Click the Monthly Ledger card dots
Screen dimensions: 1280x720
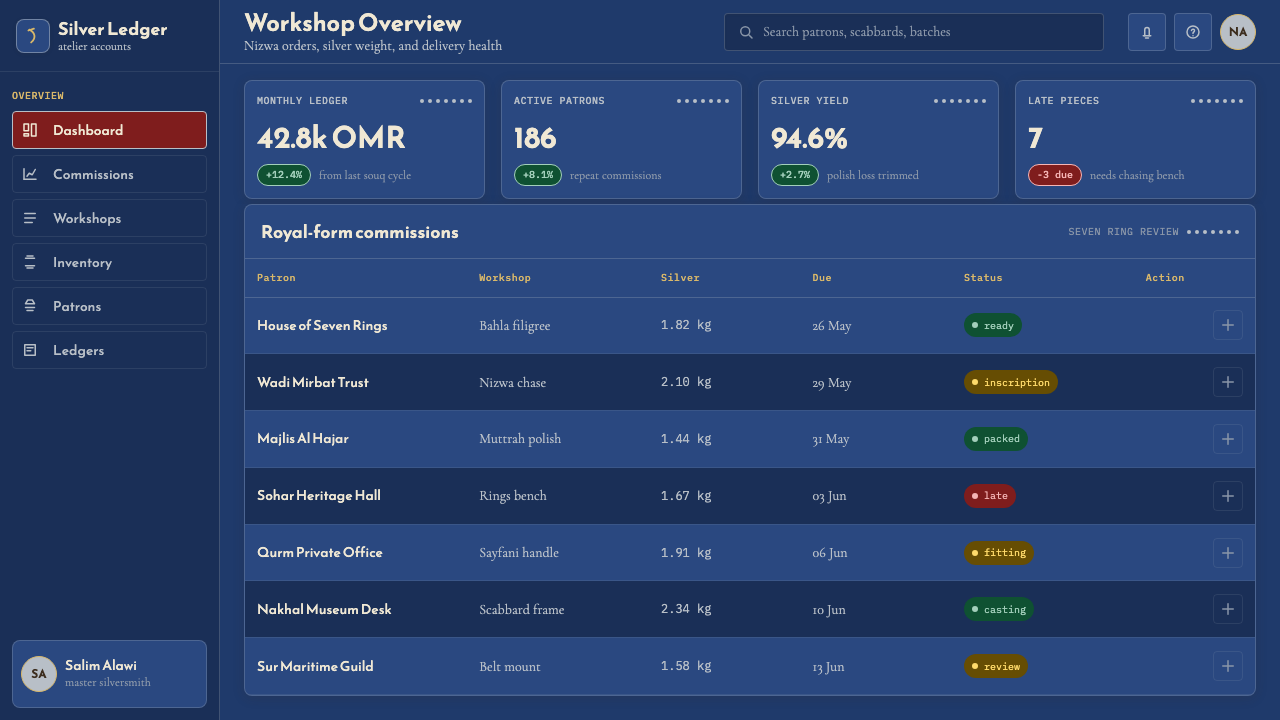click(x=446, y=101)
